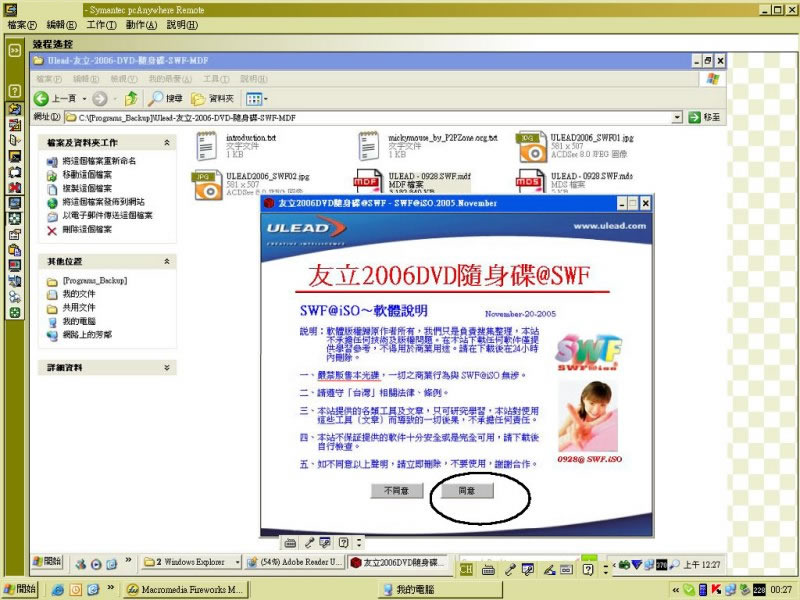Click local taskbar 開始 Start button

coord(20,589)
